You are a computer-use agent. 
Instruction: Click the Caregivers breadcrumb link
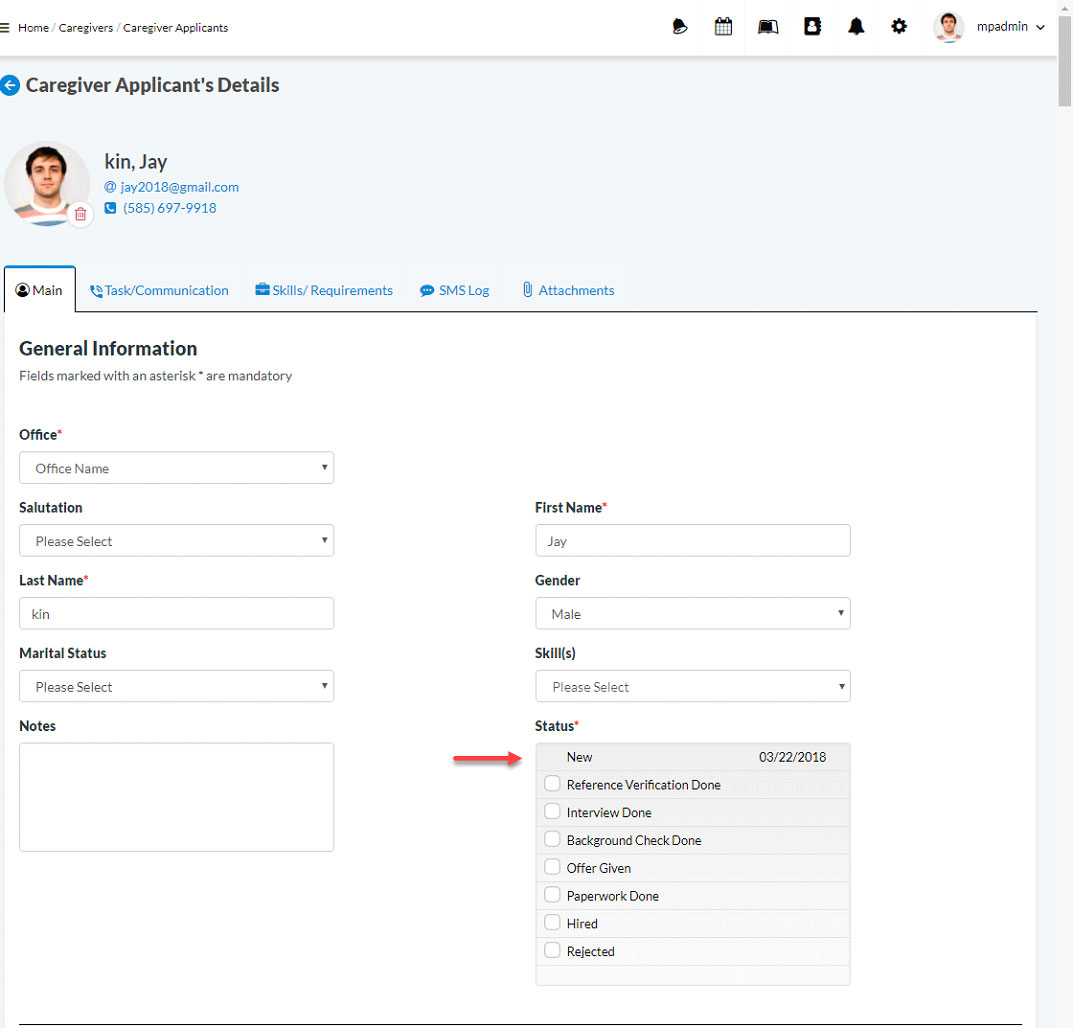[x=85, y=28]
